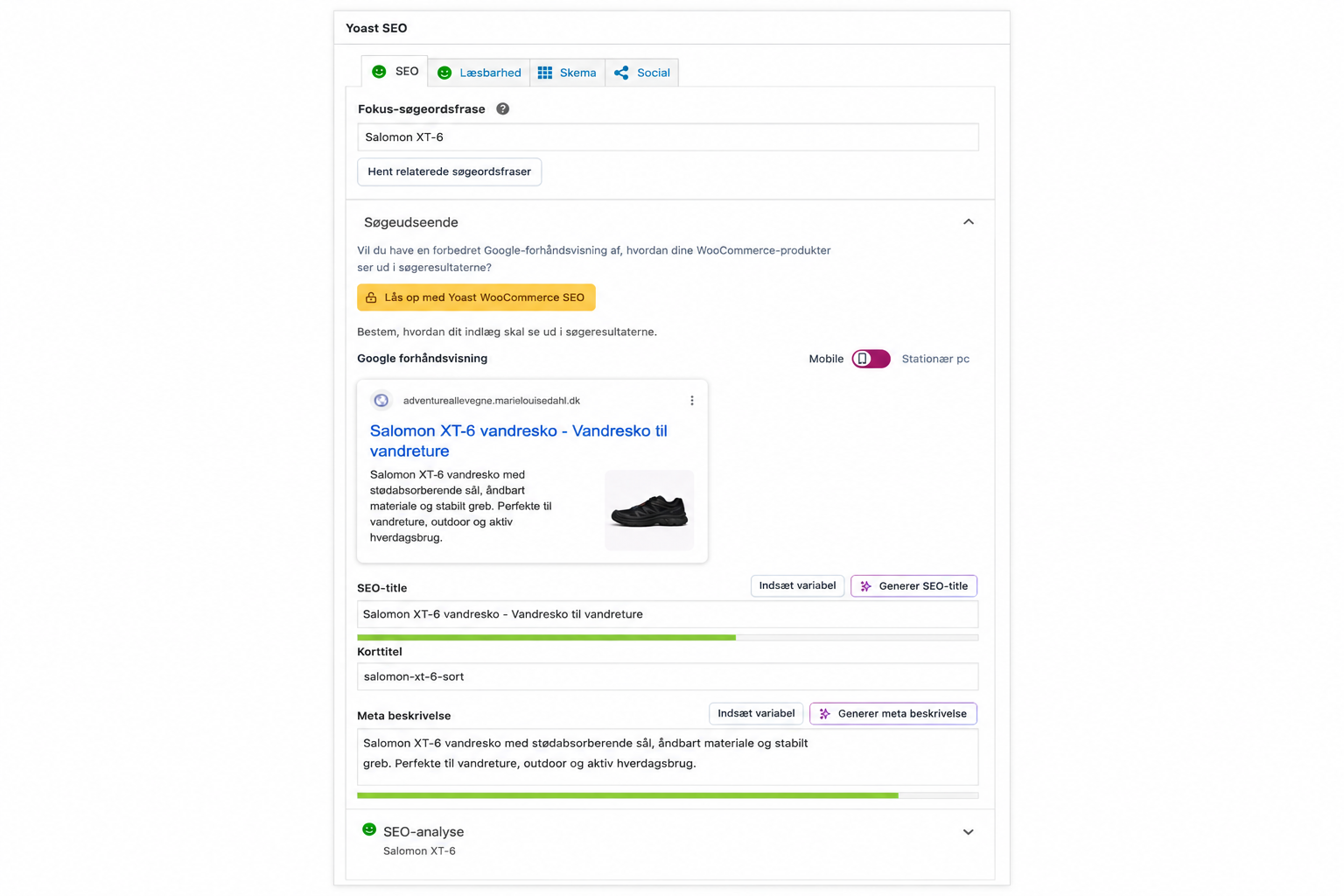This screenshot has height=896, width=1344.
Task: Click the Google forhåndsvisning label
Action: 423,358
